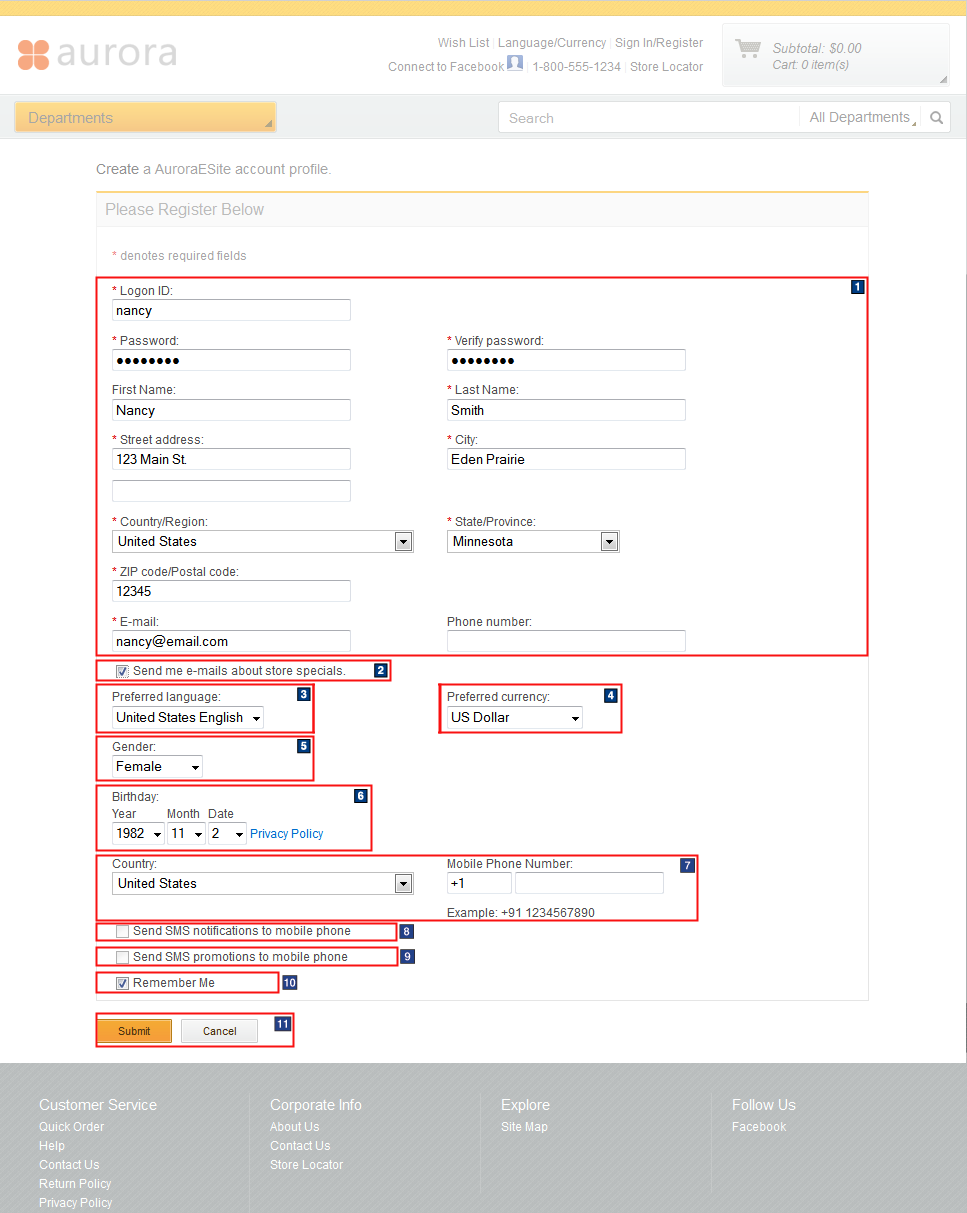Click the Submit button
The image size is (967, 1213).
coord(134,1030)
